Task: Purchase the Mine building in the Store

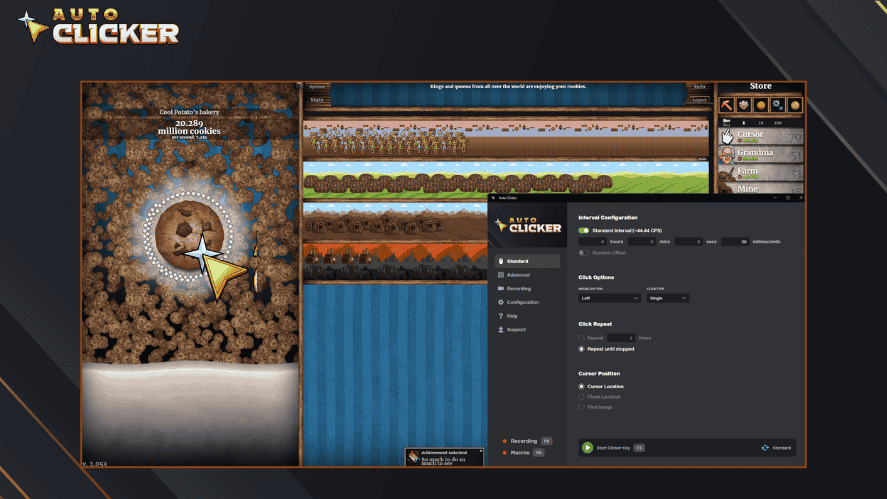Action: 761,188
